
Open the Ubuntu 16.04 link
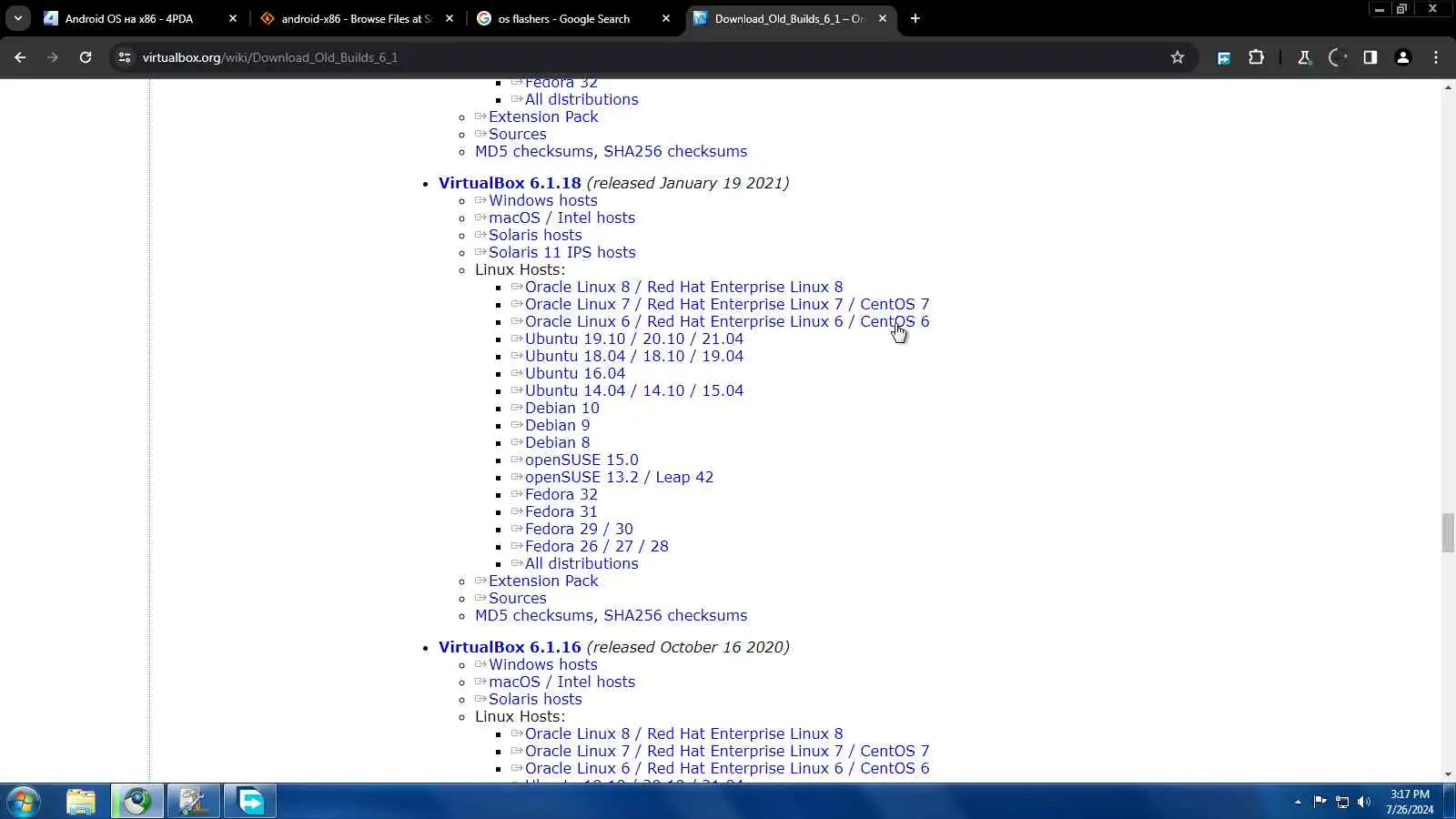click(x=575, y=373)
